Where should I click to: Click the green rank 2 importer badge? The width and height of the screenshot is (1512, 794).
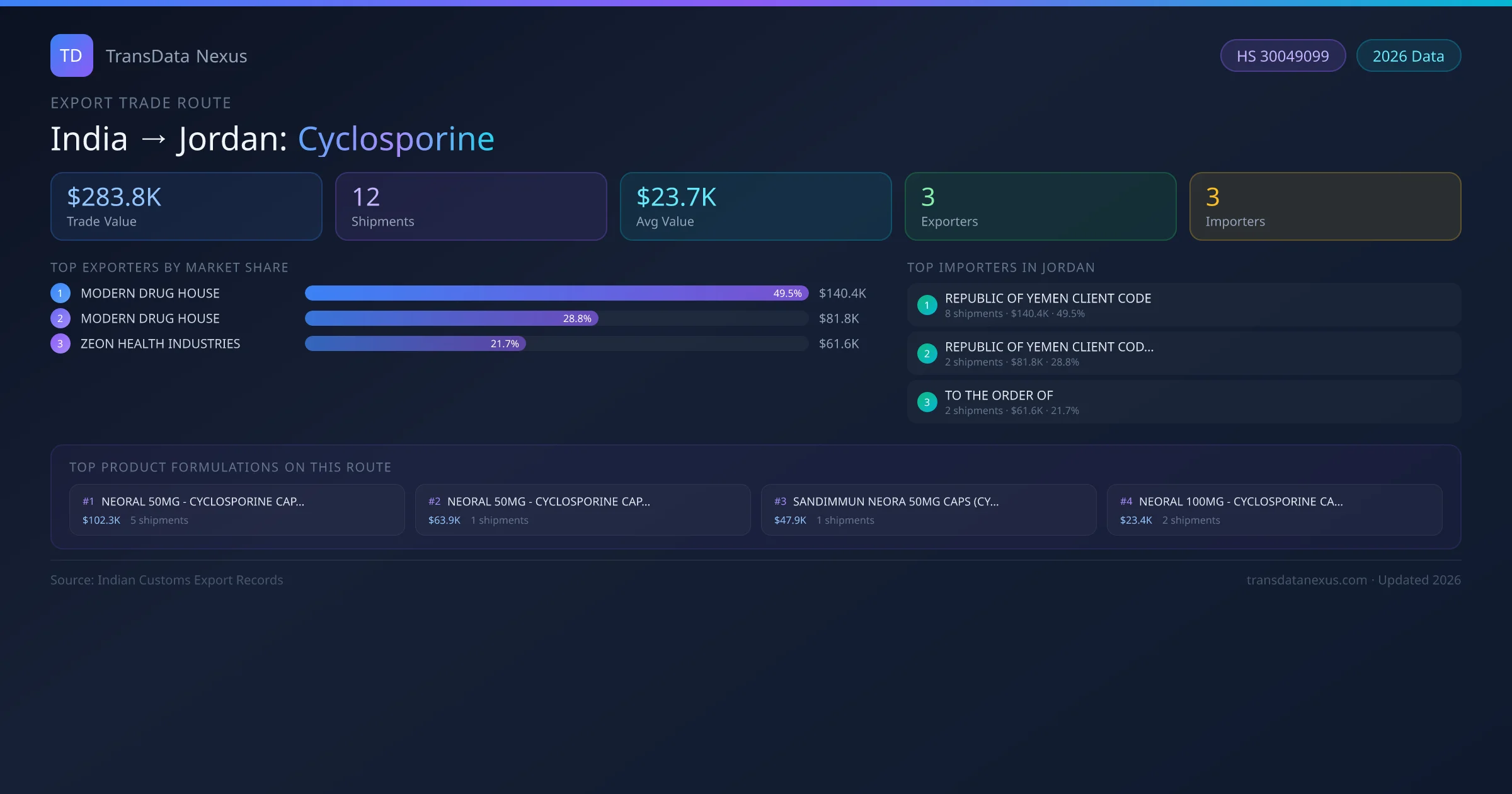(x=927, y=354)
